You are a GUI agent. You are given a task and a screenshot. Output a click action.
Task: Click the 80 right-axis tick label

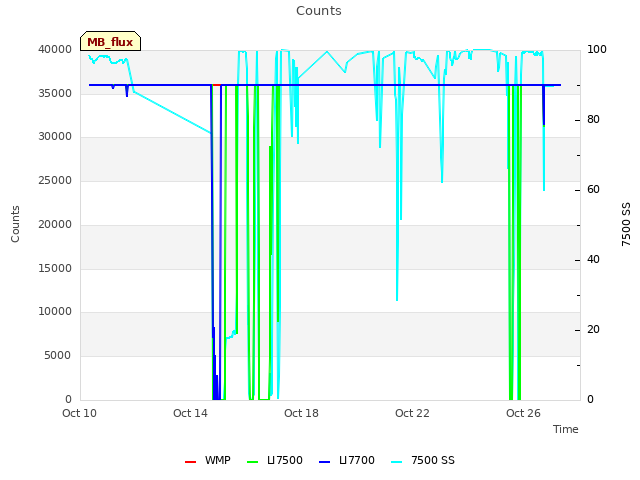[593, 120]
